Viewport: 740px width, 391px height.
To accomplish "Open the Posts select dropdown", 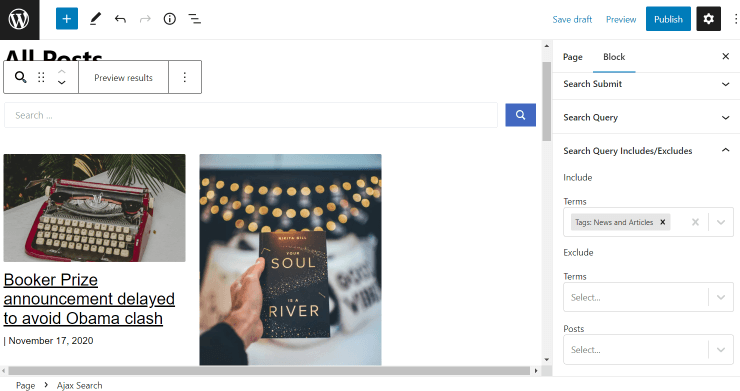I will coord(648,349).
